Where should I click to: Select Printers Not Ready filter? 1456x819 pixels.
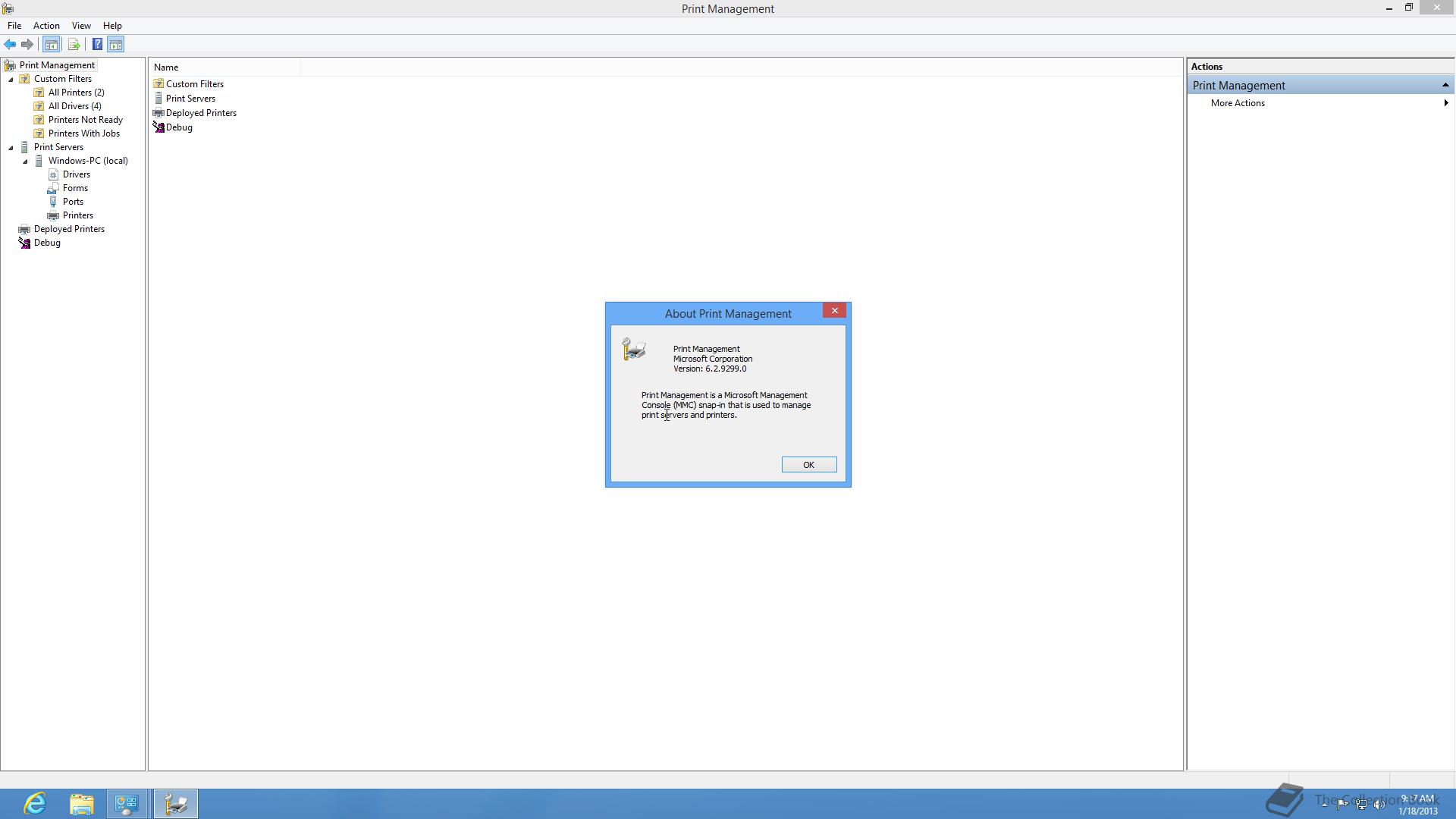(86, 120)
